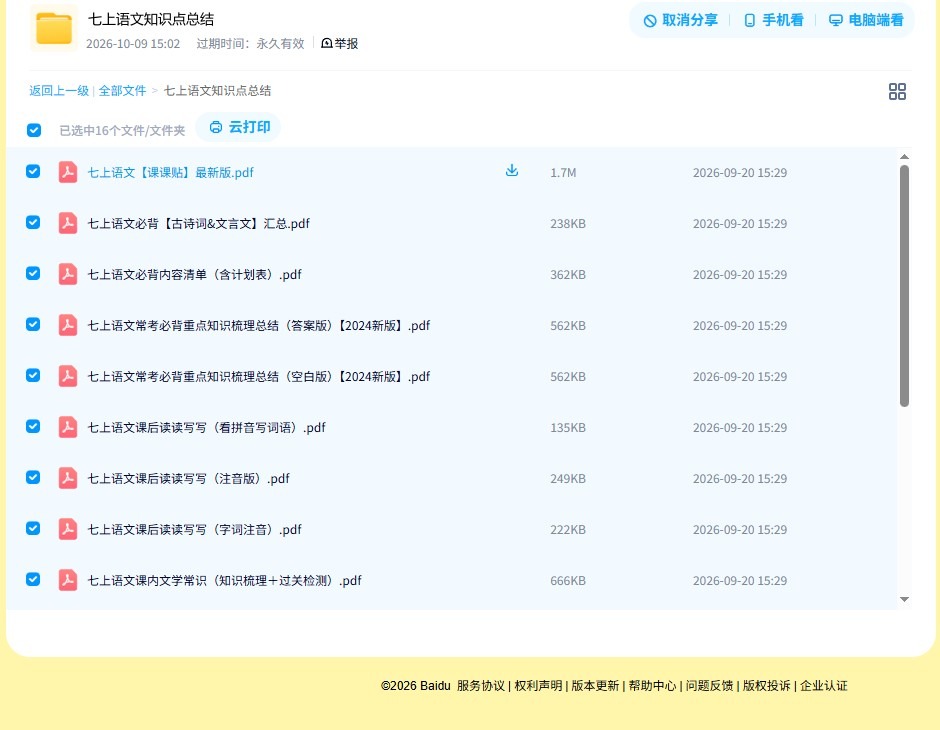Open 七上语文【课课贴】最新版.pdf file name
The width and height of the screenshot is (940, 730).
point(171,173)
